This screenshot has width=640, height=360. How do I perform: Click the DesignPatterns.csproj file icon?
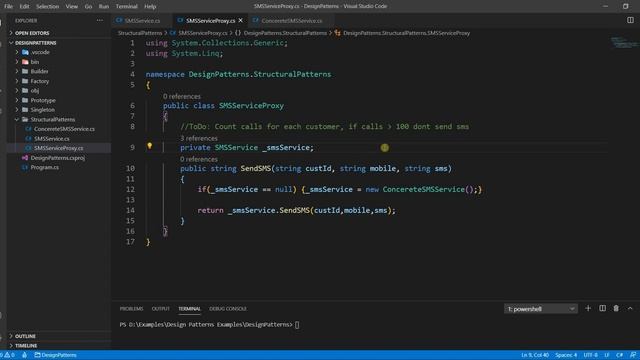[25, 158]
